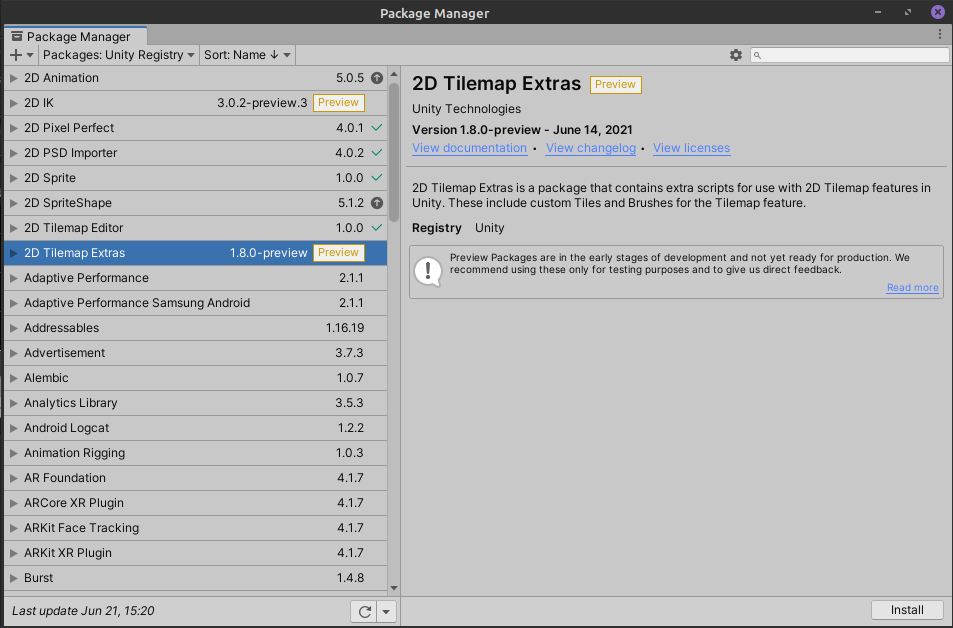Switch to the Package Manager tab
This screenshot has height=628, width=953.
click(75, 36)
